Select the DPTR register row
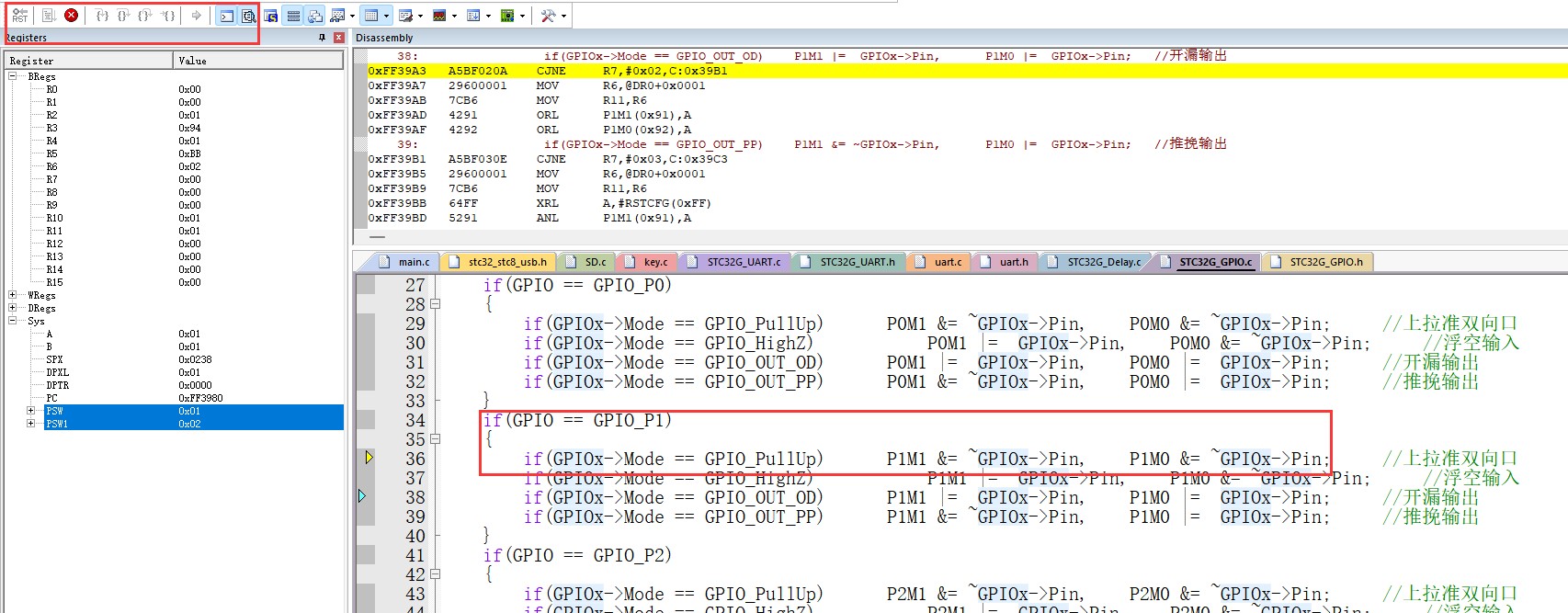 (175, 385)
